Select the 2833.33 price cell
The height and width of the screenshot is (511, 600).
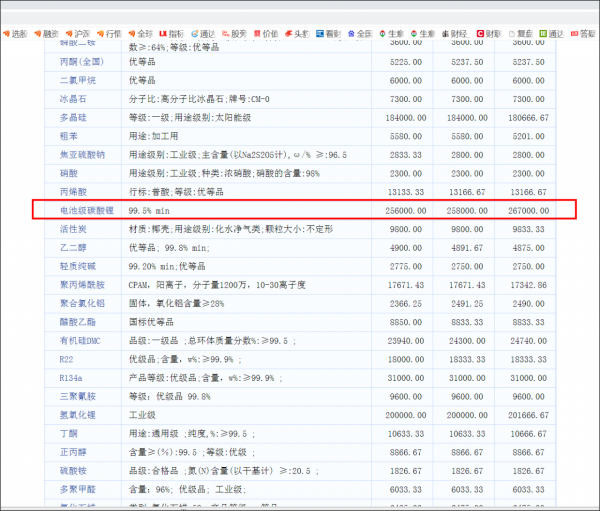406,155
